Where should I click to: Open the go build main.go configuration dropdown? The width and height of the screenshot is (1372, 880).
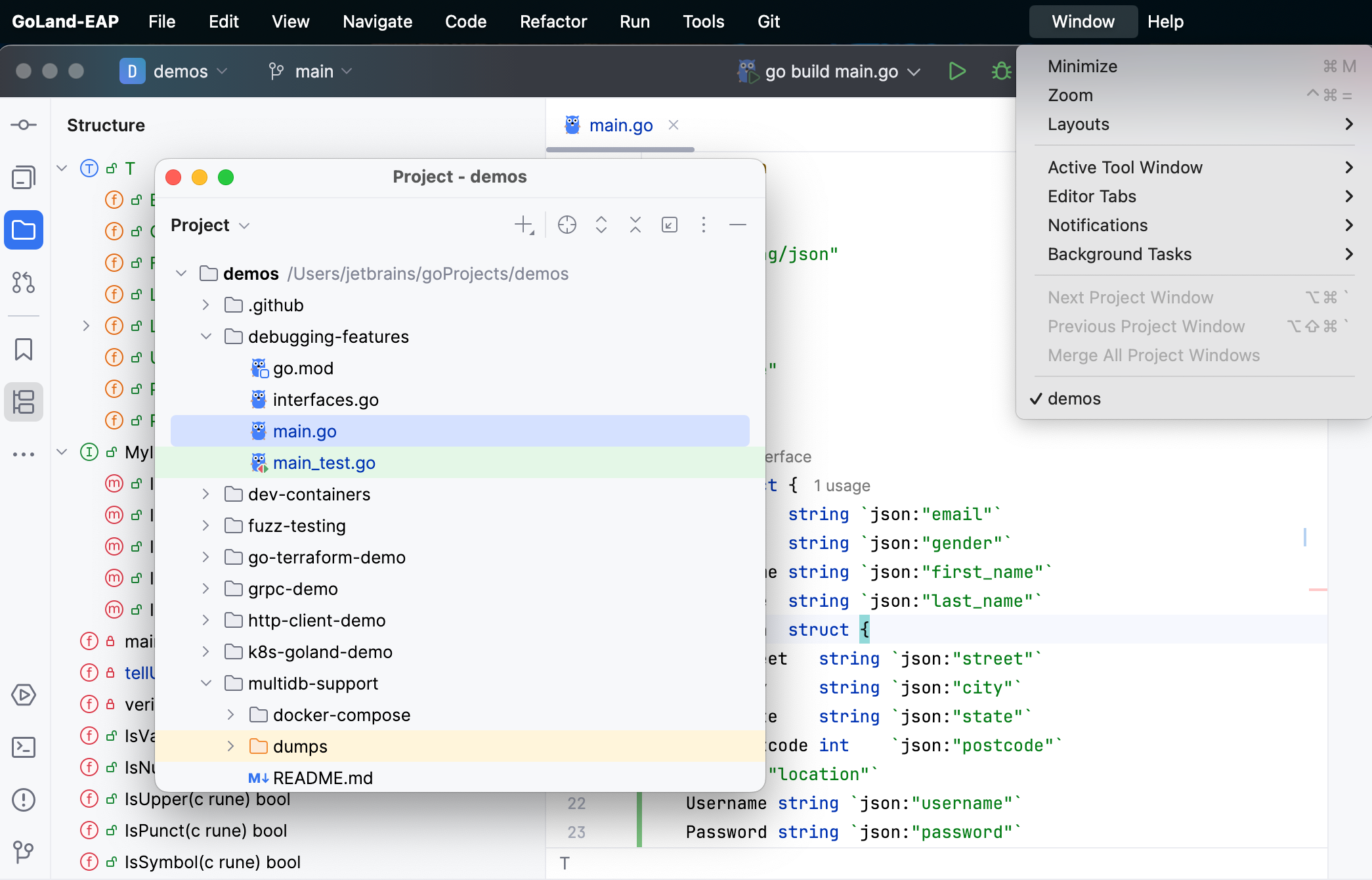[832, 71]
